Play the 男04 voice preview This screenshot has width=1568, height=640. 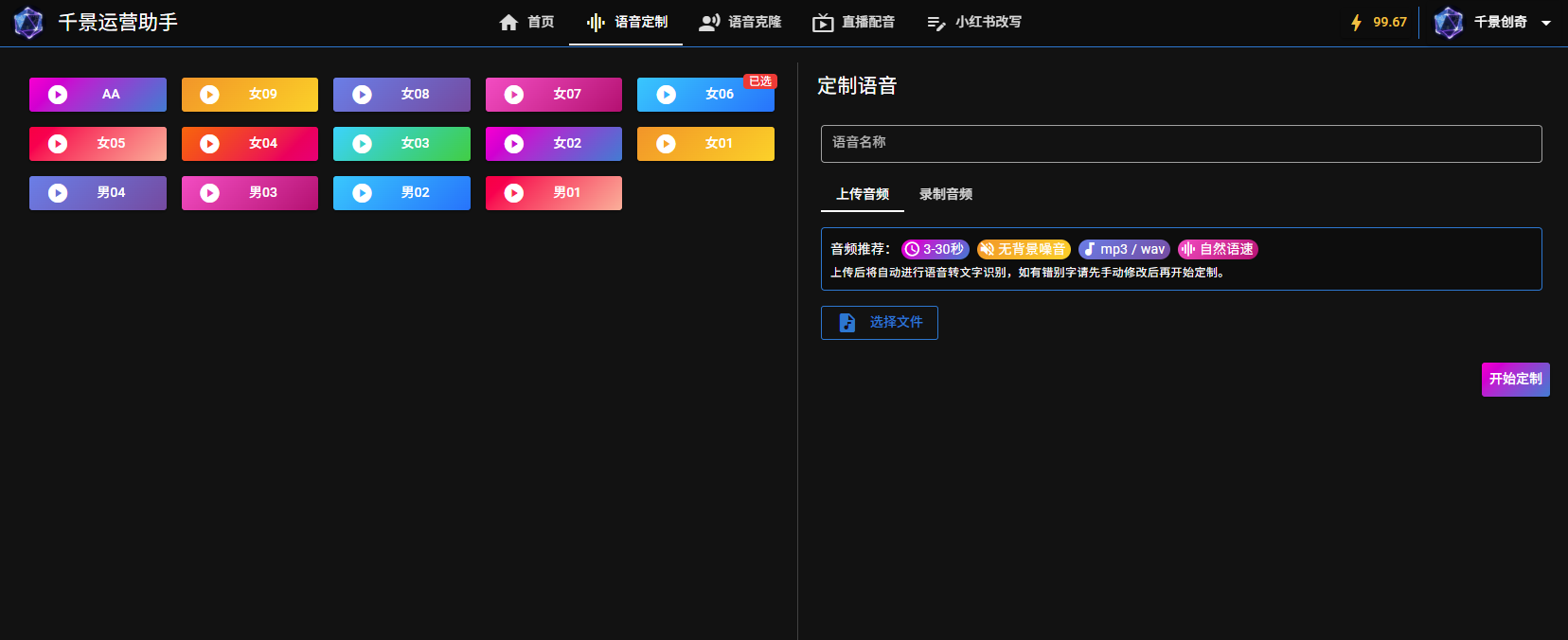point(58,193)
